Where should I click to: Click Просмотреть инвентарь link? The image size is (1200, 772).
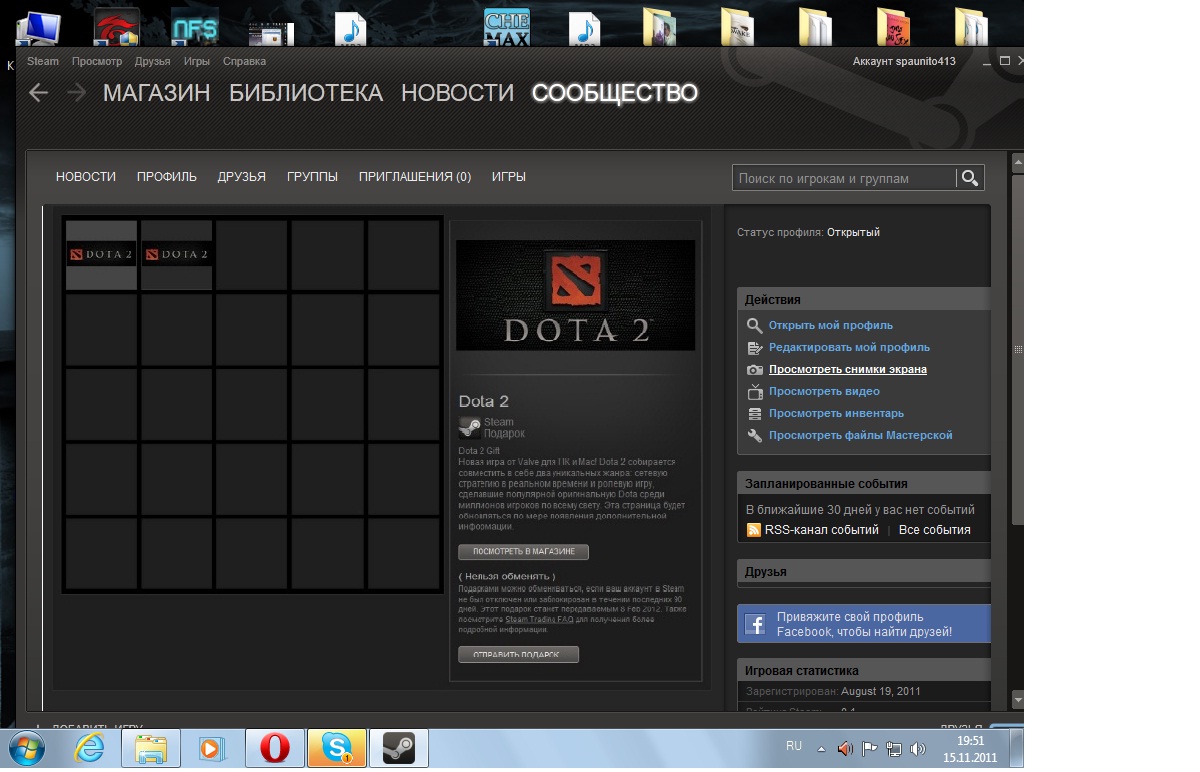click(x=836, y=414)
